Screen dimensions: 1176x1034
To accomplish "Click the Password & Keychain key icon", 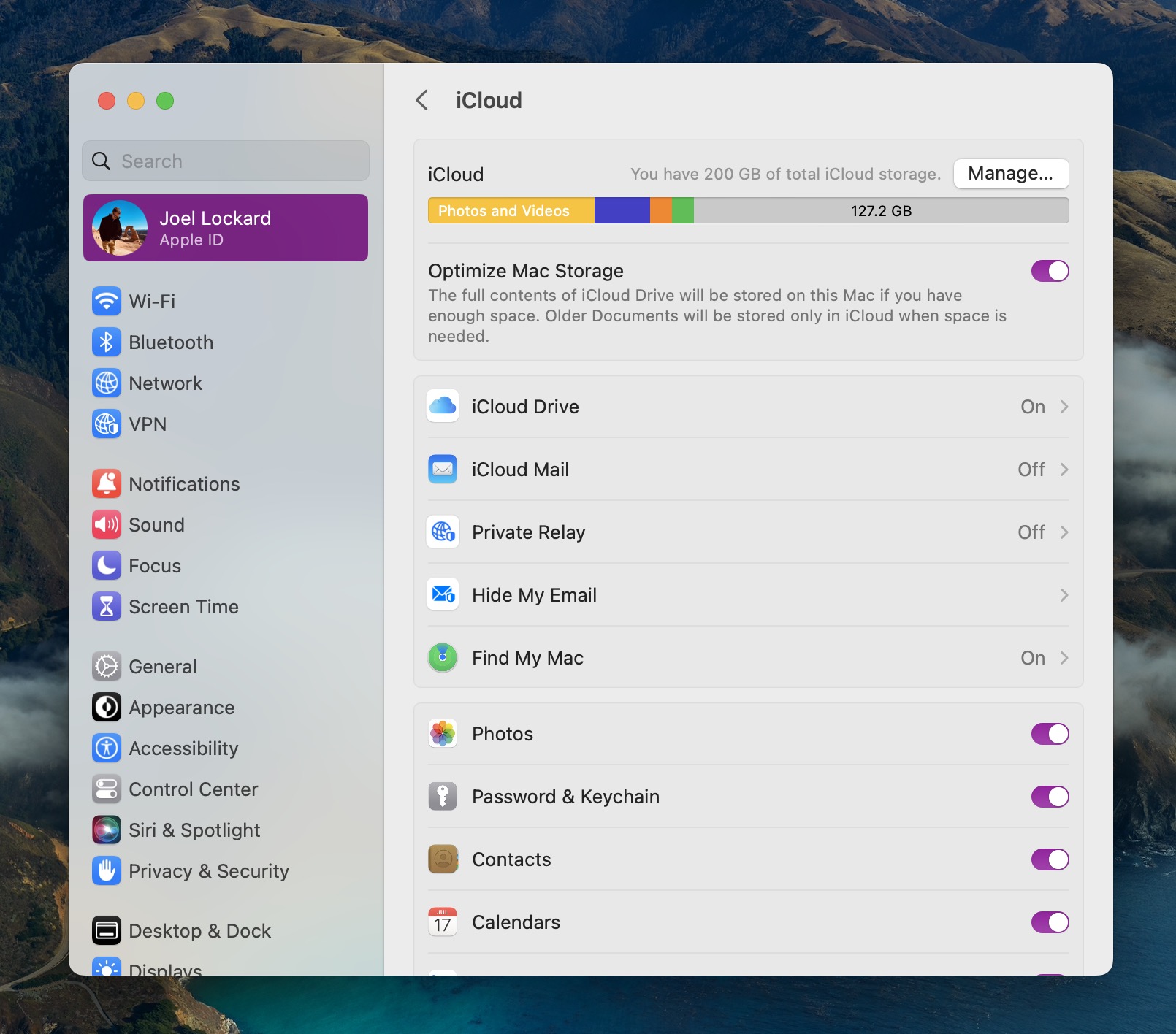I will click(x=443, y=796).
